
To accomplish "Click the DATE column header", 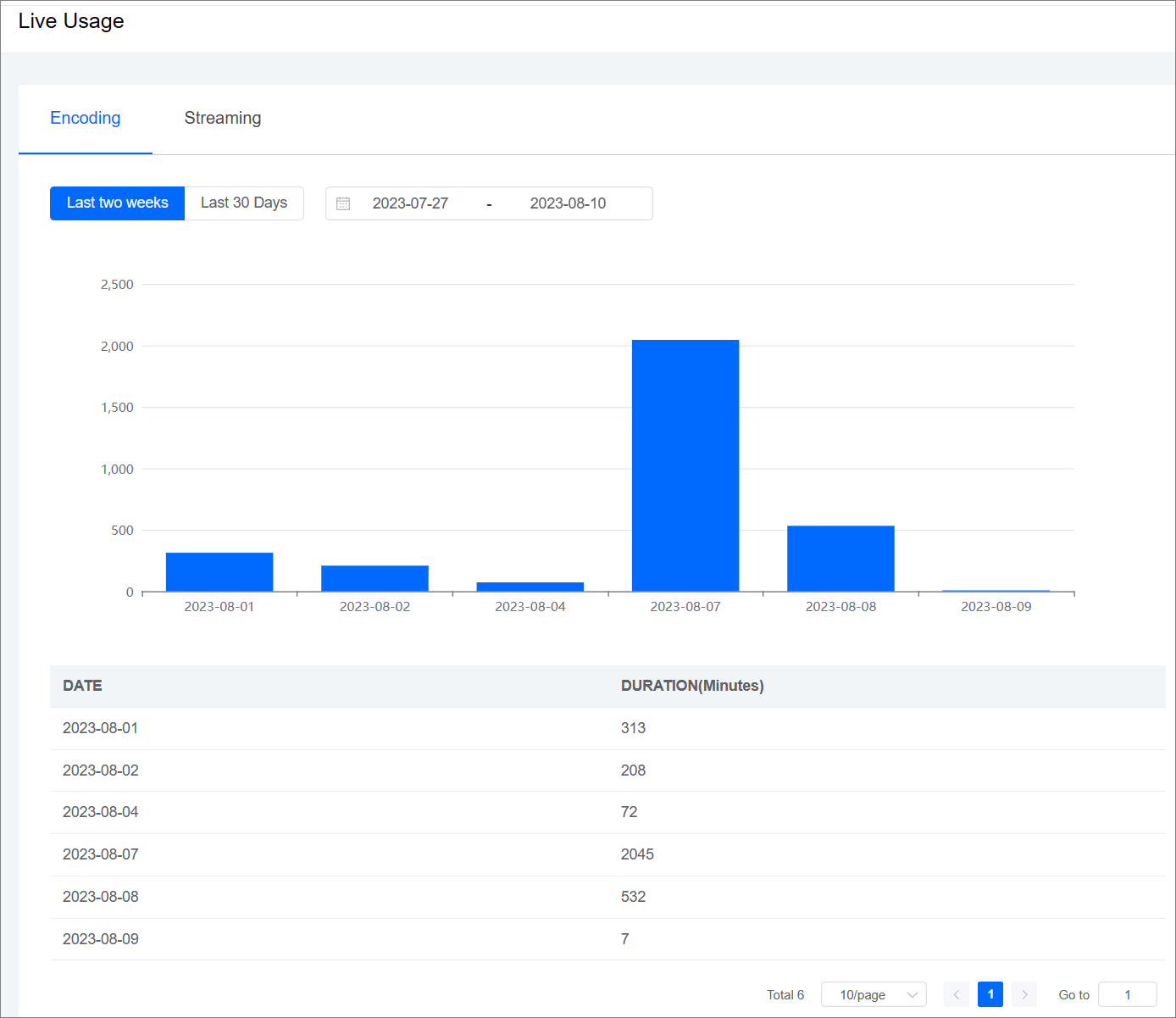I will 82,686.
